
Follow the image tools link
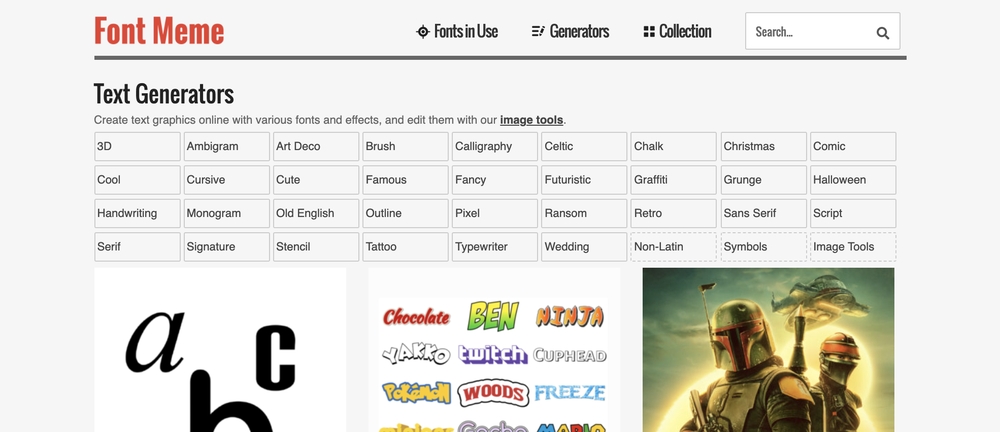pos(531,120)
